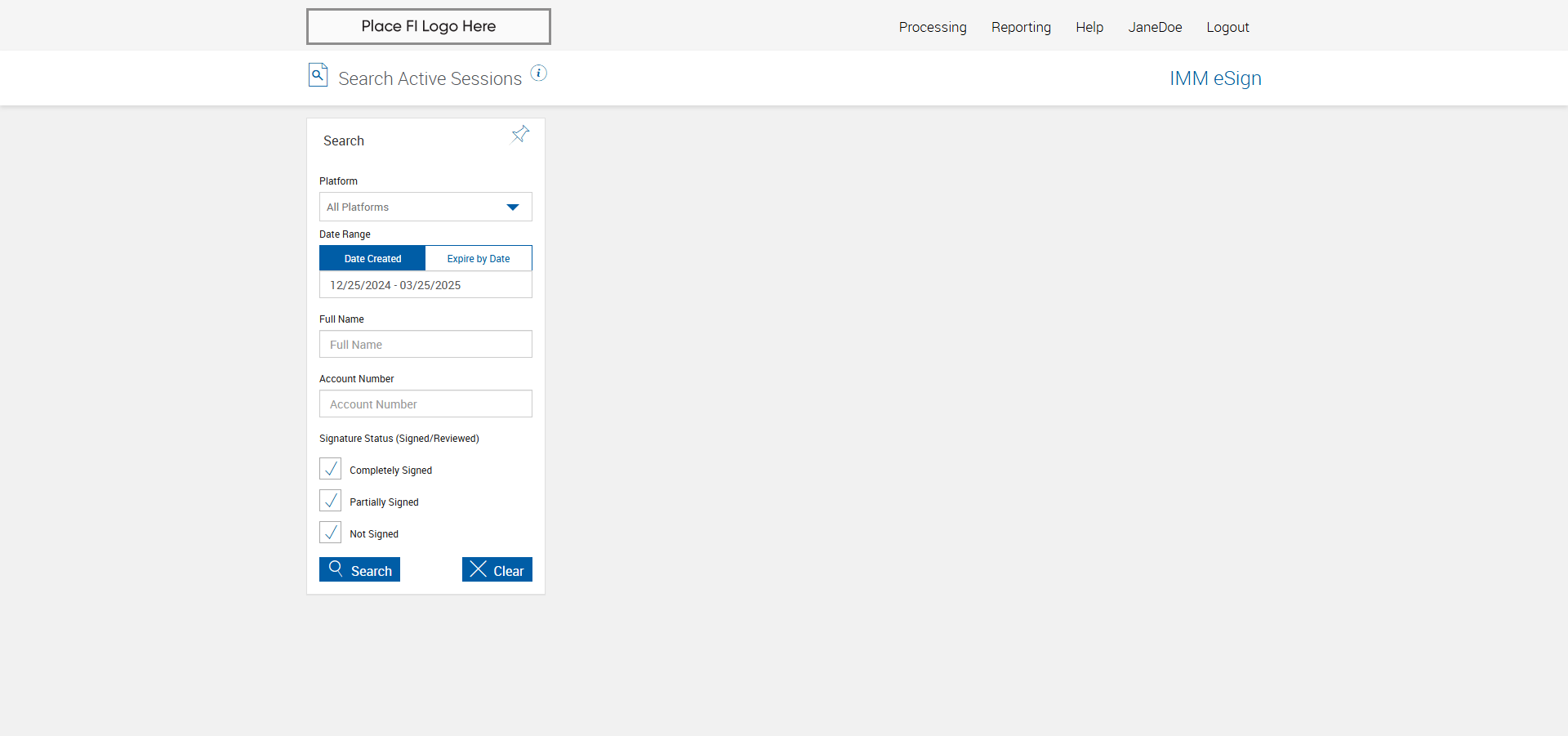
Task: Switch to Expire by Date tab
Action: [479, 258]
